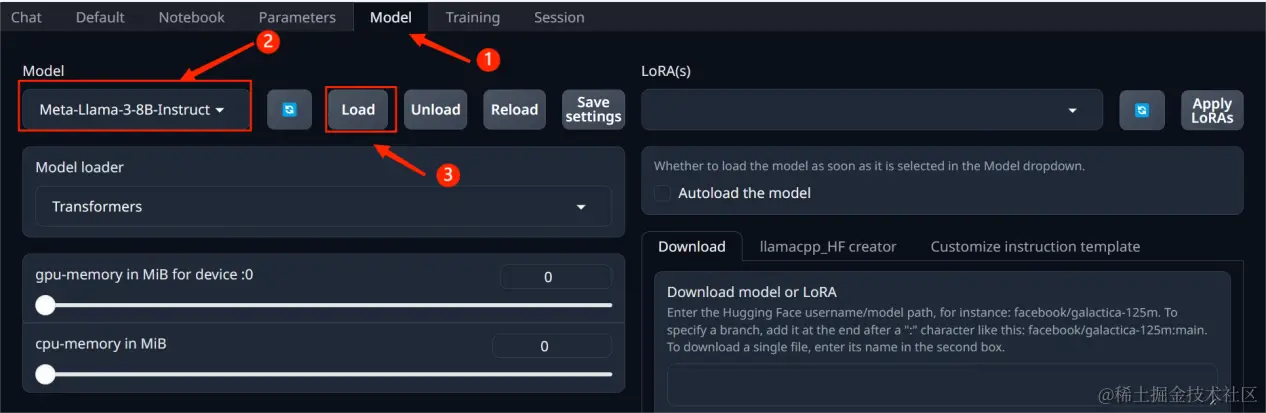The width and height of the screenshot is (1266, 413).
Task: Expand the Transformers model loader dropdown
Action: (x=323, y=206)
